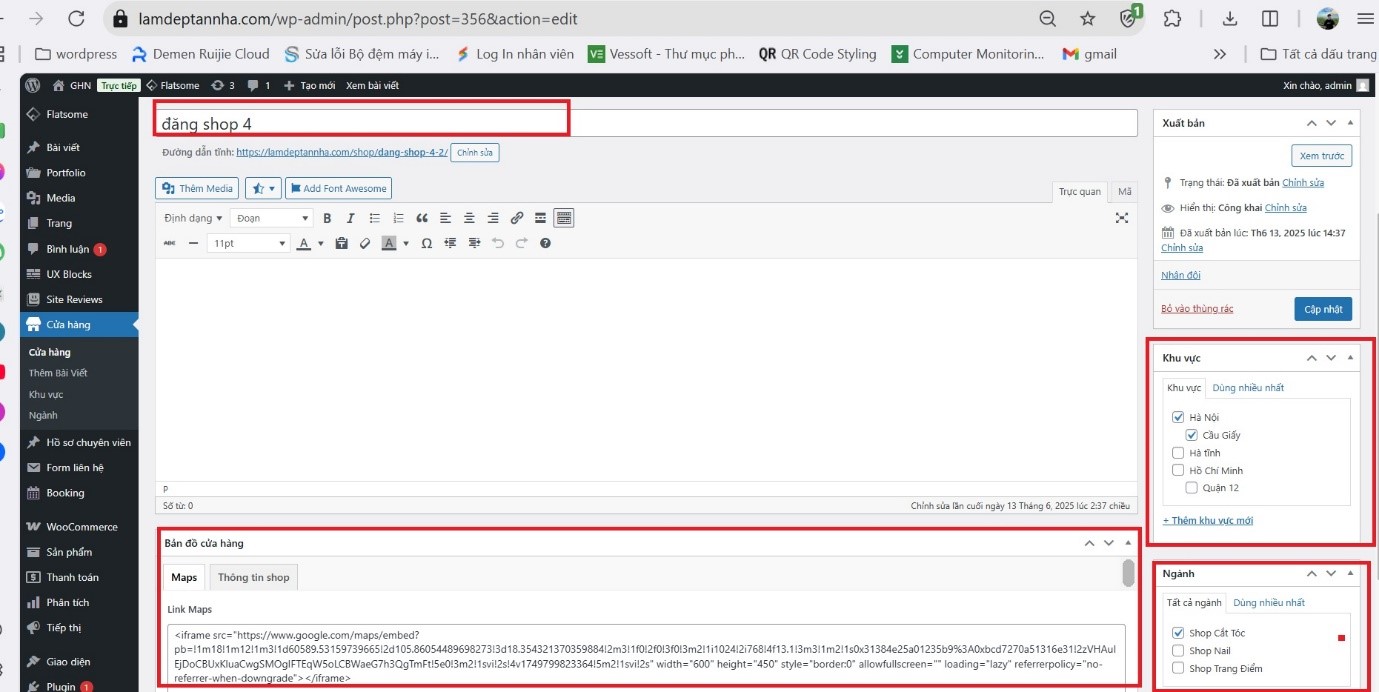Increase paragraph indent
The width and height of the screenshot is (1379, 692).
[x=474, y=243]
